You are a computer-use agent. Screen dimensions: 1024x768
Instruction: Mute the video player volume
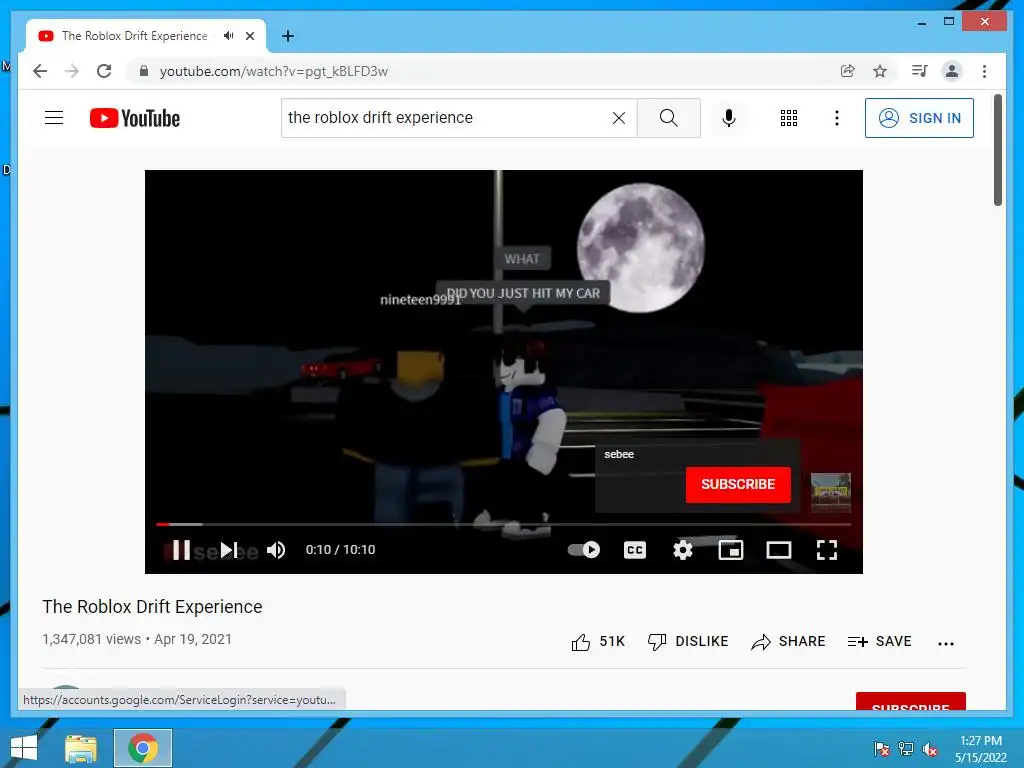(x=276, y=550)
